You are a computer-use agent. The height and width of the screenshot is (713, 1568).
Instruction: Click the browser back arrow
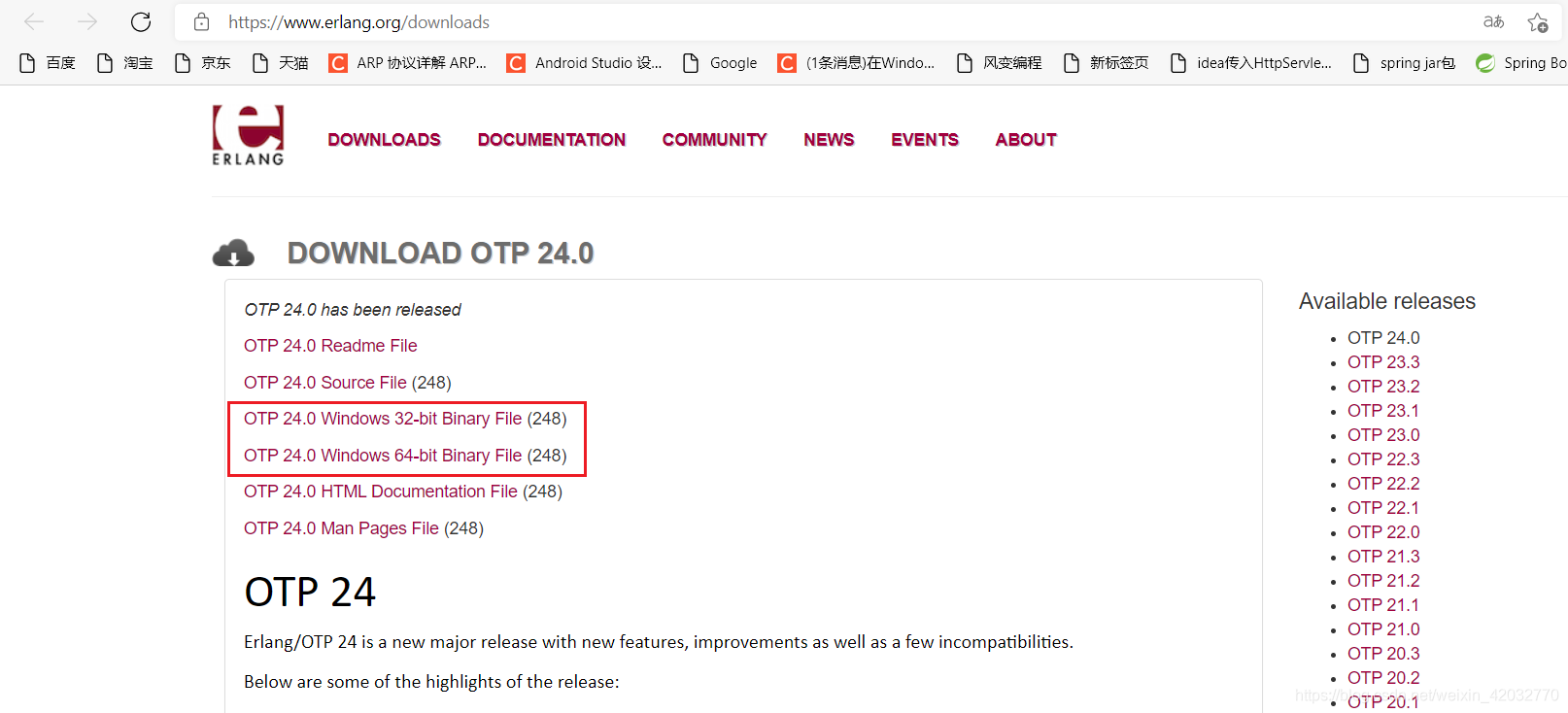34,21
